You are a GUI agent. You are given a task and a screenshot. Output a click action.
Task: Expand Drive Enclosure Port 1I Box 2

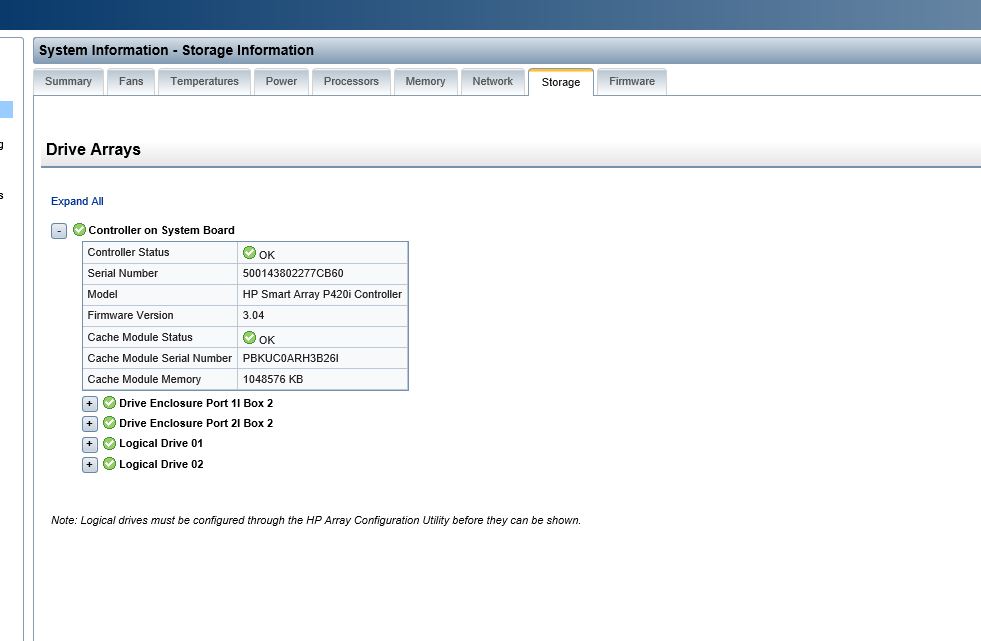point(90,404)
